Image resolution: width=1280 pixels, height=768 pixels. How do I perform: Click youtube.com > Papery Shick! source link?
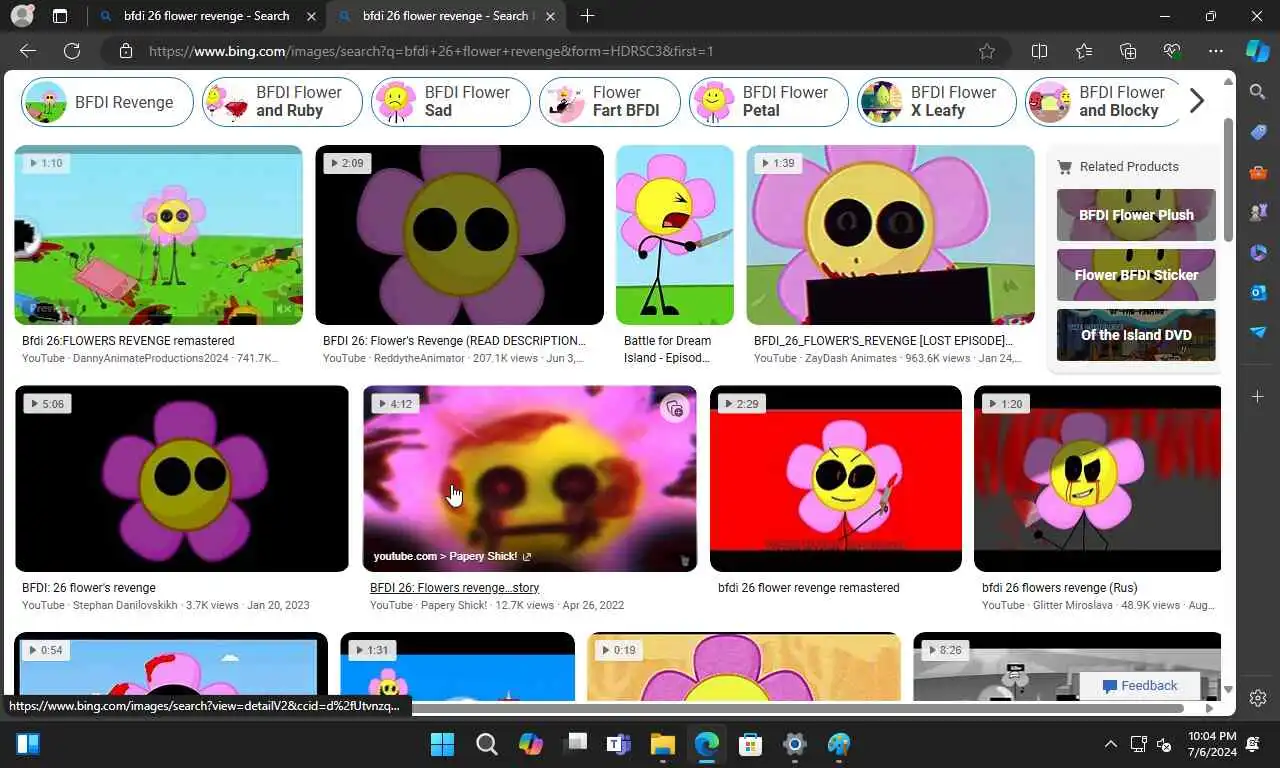(452, 556)
